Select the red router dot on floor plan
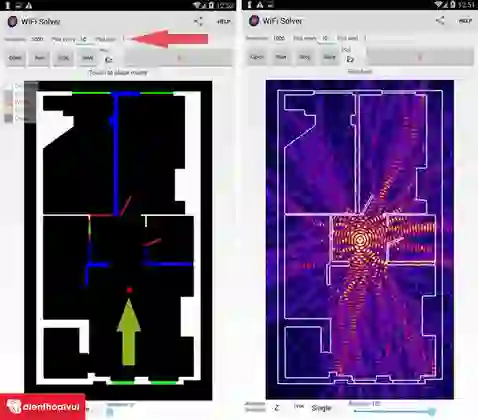The height and width of the screenshot is (420, 478). click(x=129, y=290)
